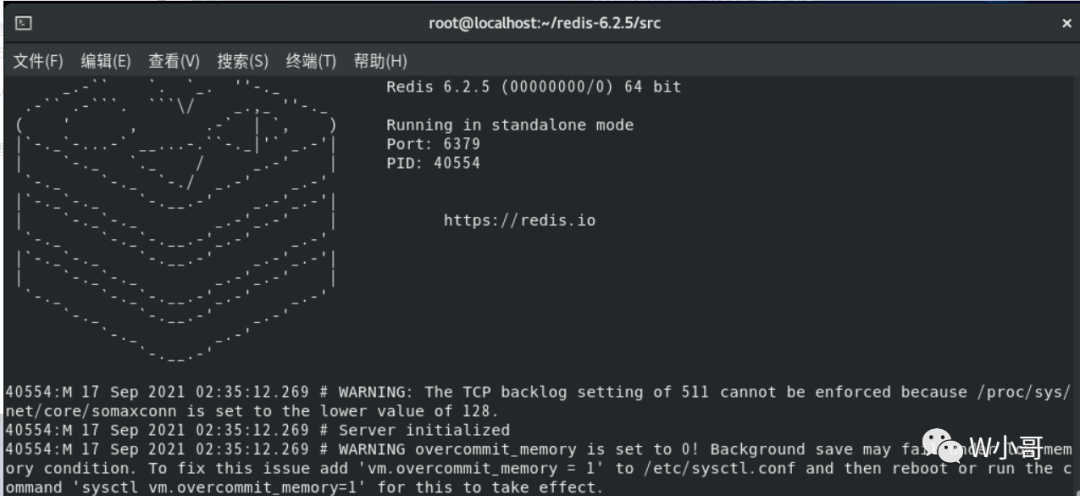Viewport: 1080px width, 496px height.
Task: Click the line mentioning /etc/sysctl.conf
Action: (x=539, y=469)
